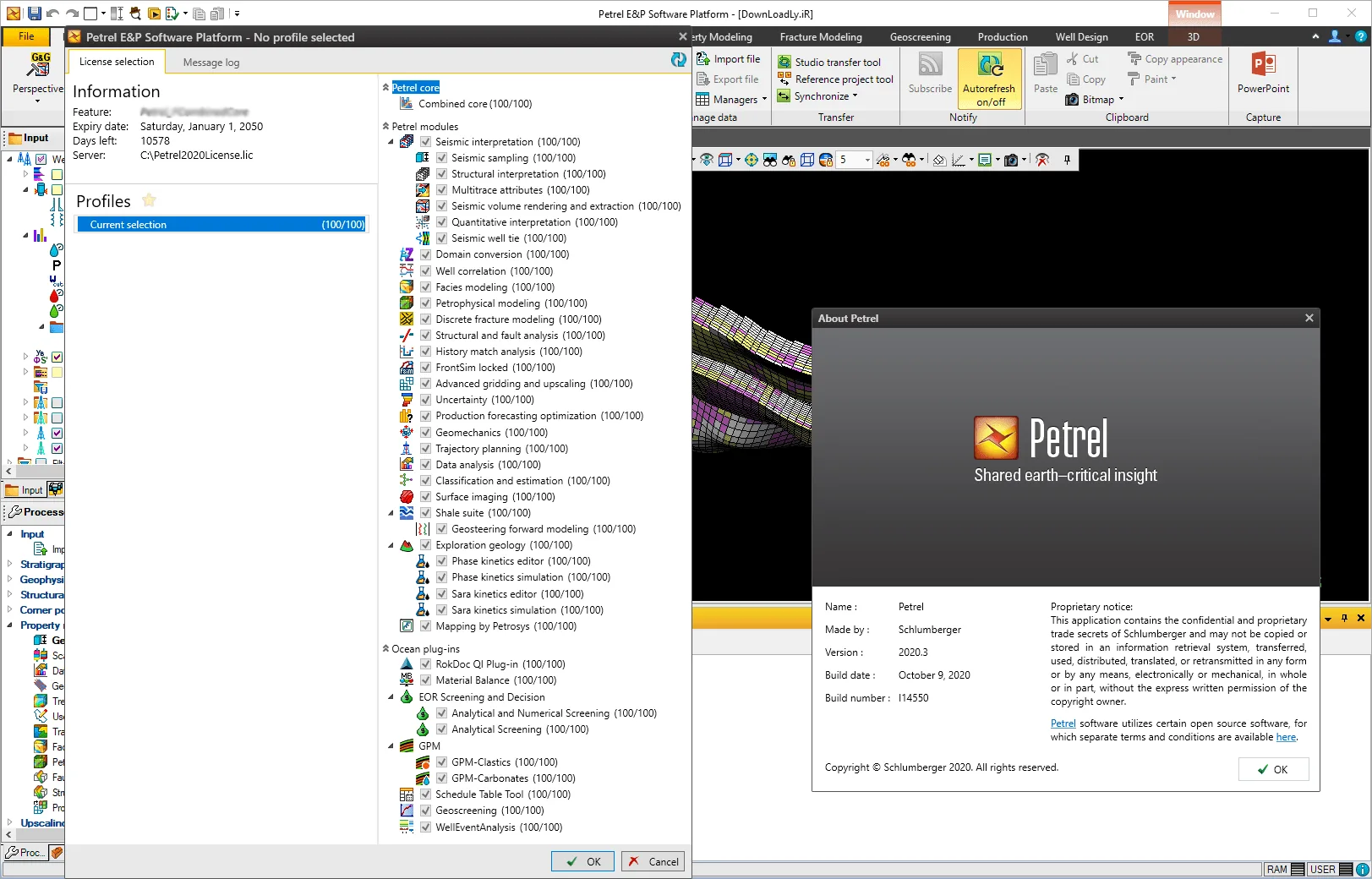
Task: Click OK in the About Petrel dialog
Action: pos(1273,769)
